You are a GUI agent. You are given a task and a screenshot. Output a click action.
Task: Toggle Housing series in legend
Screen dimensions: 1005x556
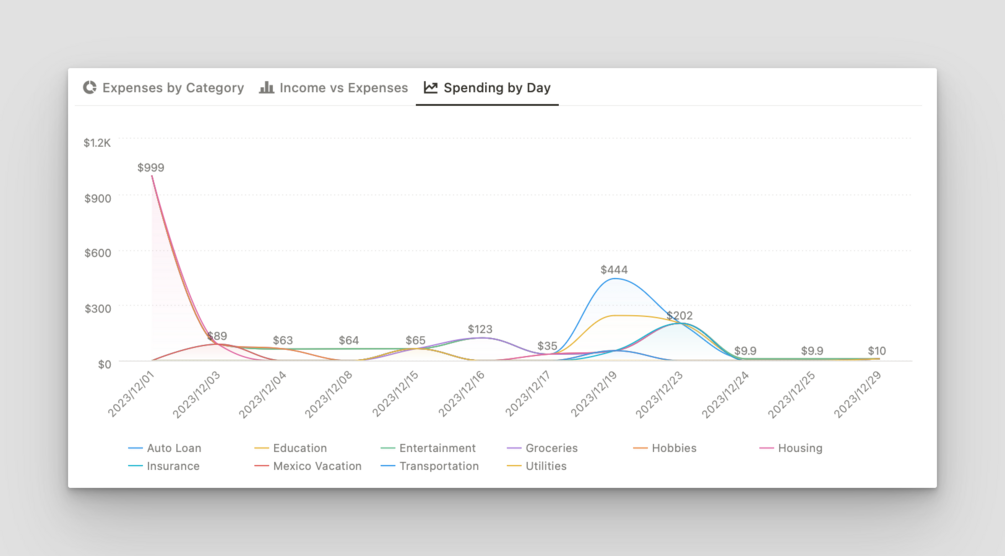tap(791, 448)
